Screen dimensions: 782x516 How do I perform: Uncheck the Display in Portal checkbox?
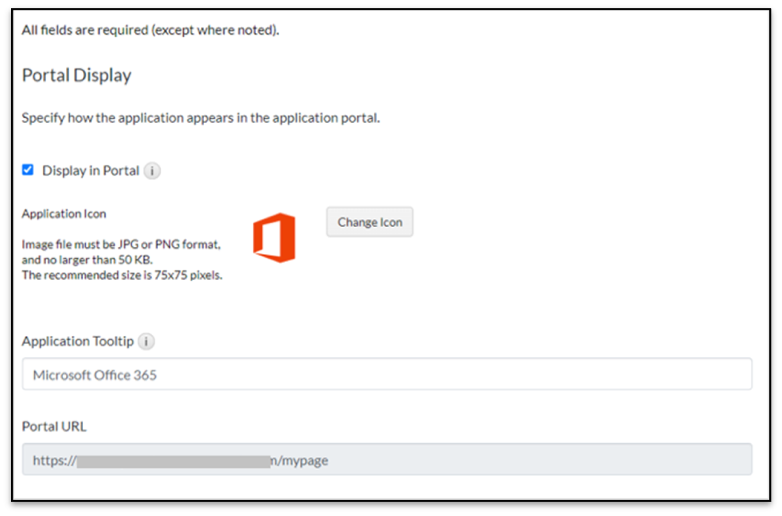tap(28, 170)
